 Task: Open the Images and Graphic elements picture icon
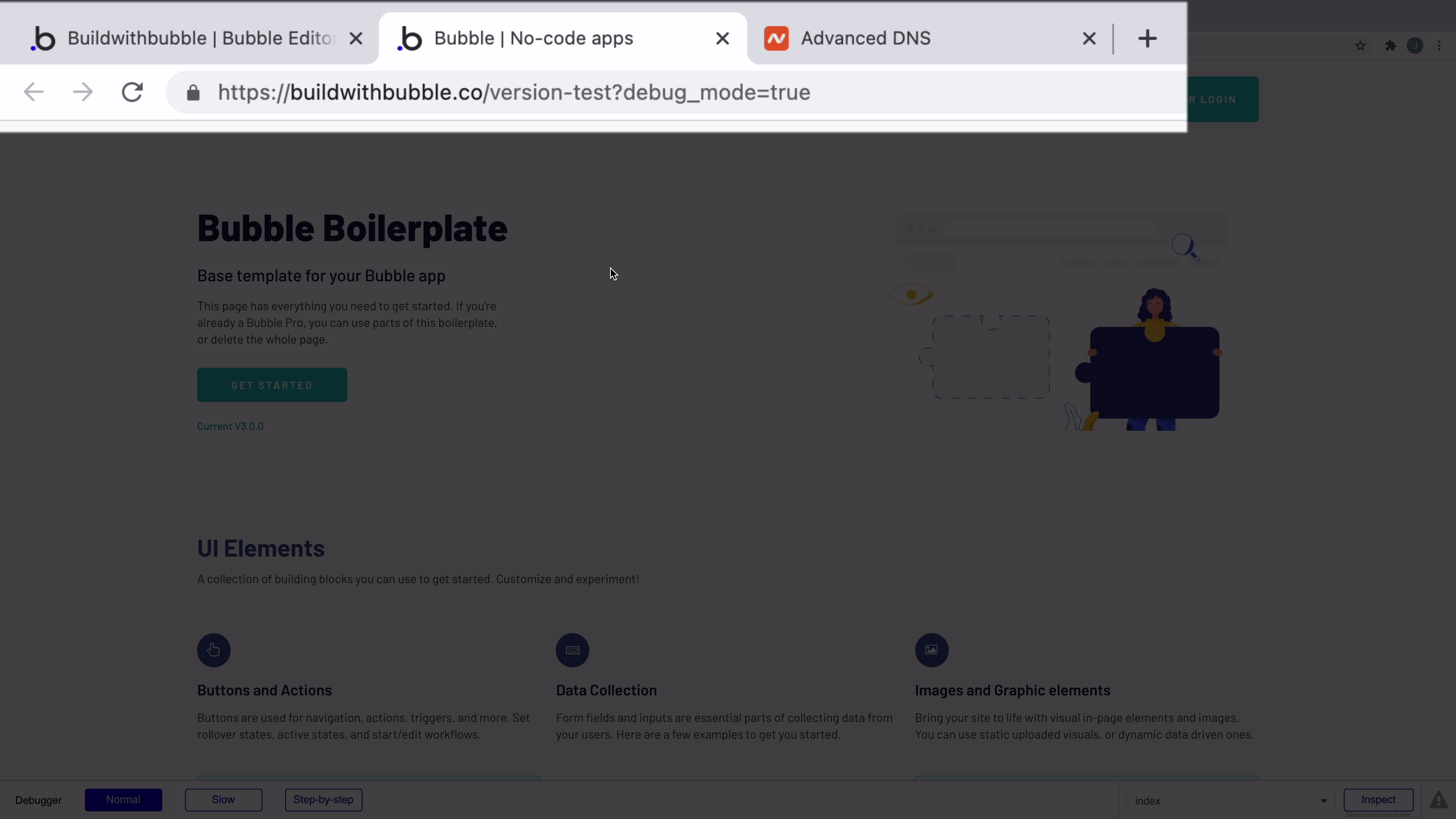pos(931,650)
